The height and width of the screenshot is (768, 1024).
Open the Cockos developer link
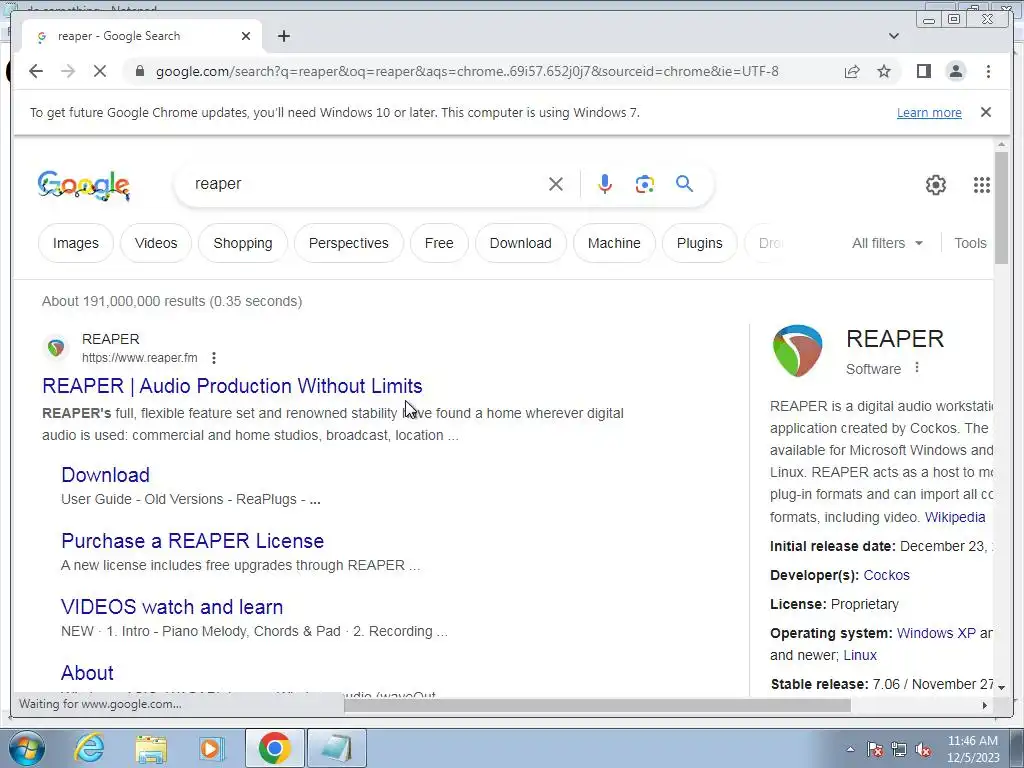pos(886,575)
